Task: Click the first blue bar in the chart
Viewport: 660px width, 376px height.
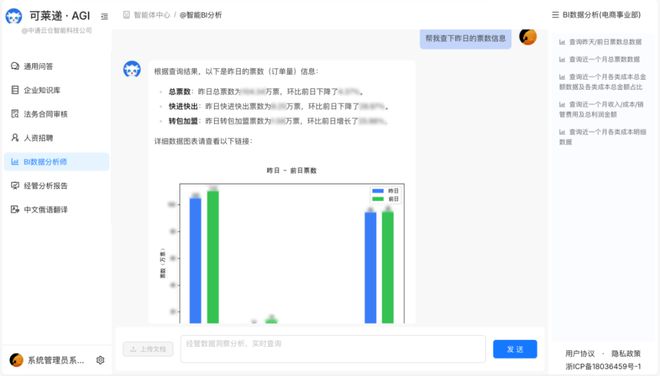Action: click(x=195, y=261)
